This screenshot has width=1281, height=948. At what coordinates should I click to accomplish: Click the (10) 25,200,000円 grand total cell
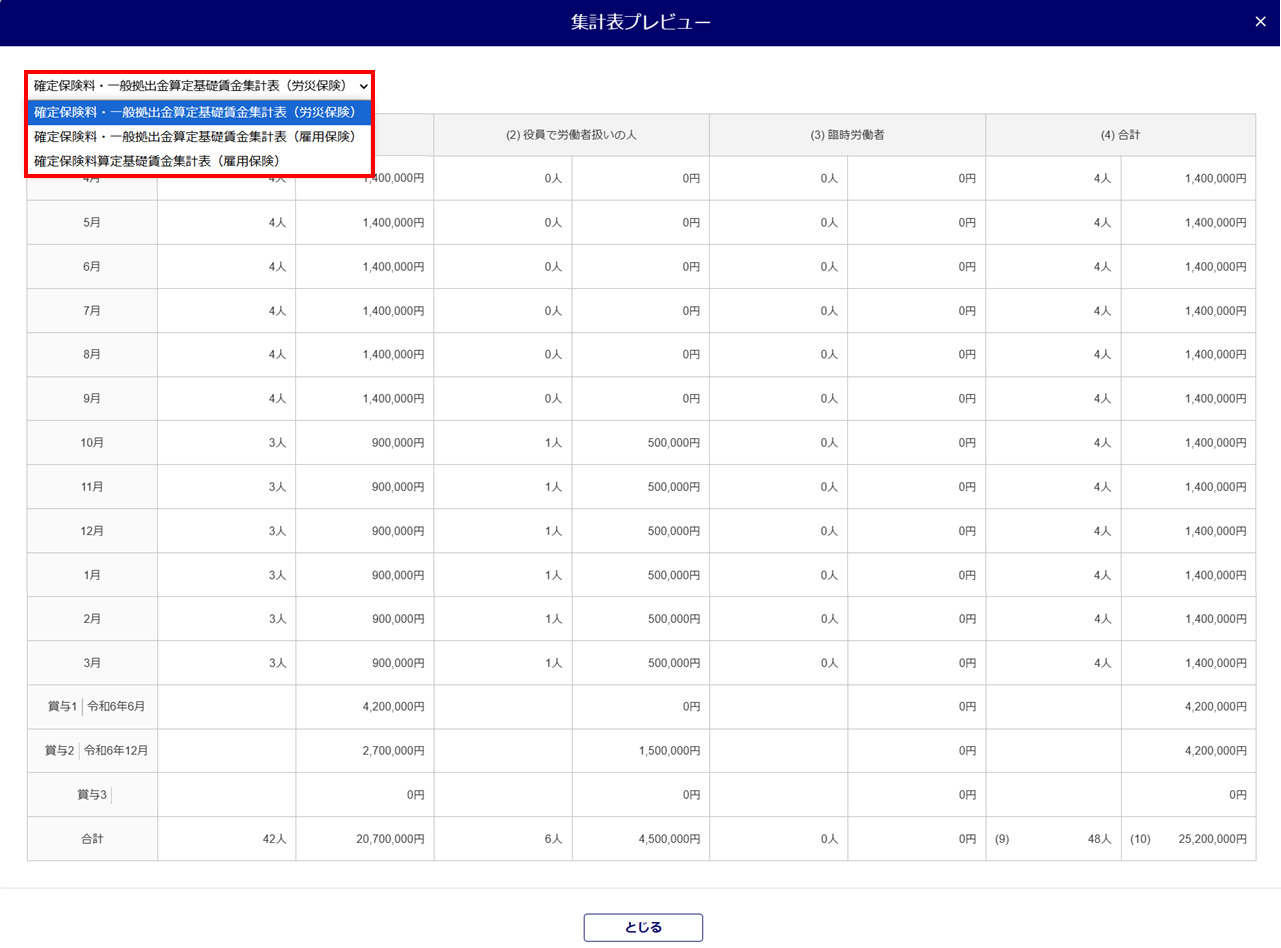tap(1188, 839)
